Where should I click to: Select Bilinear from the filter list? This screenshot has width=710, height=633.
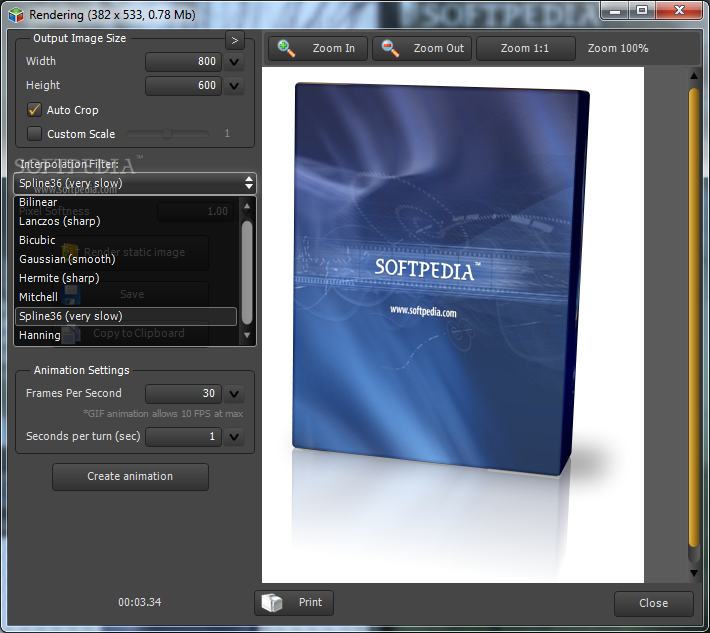(126, 202)
